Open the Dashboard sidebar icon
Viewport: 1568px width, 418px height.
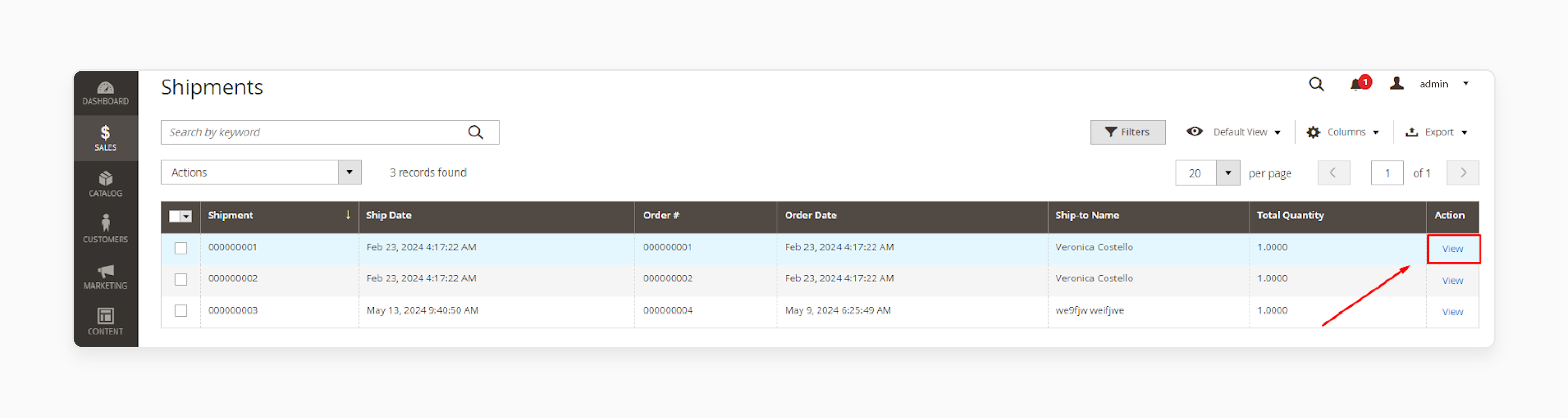[105, 93]
